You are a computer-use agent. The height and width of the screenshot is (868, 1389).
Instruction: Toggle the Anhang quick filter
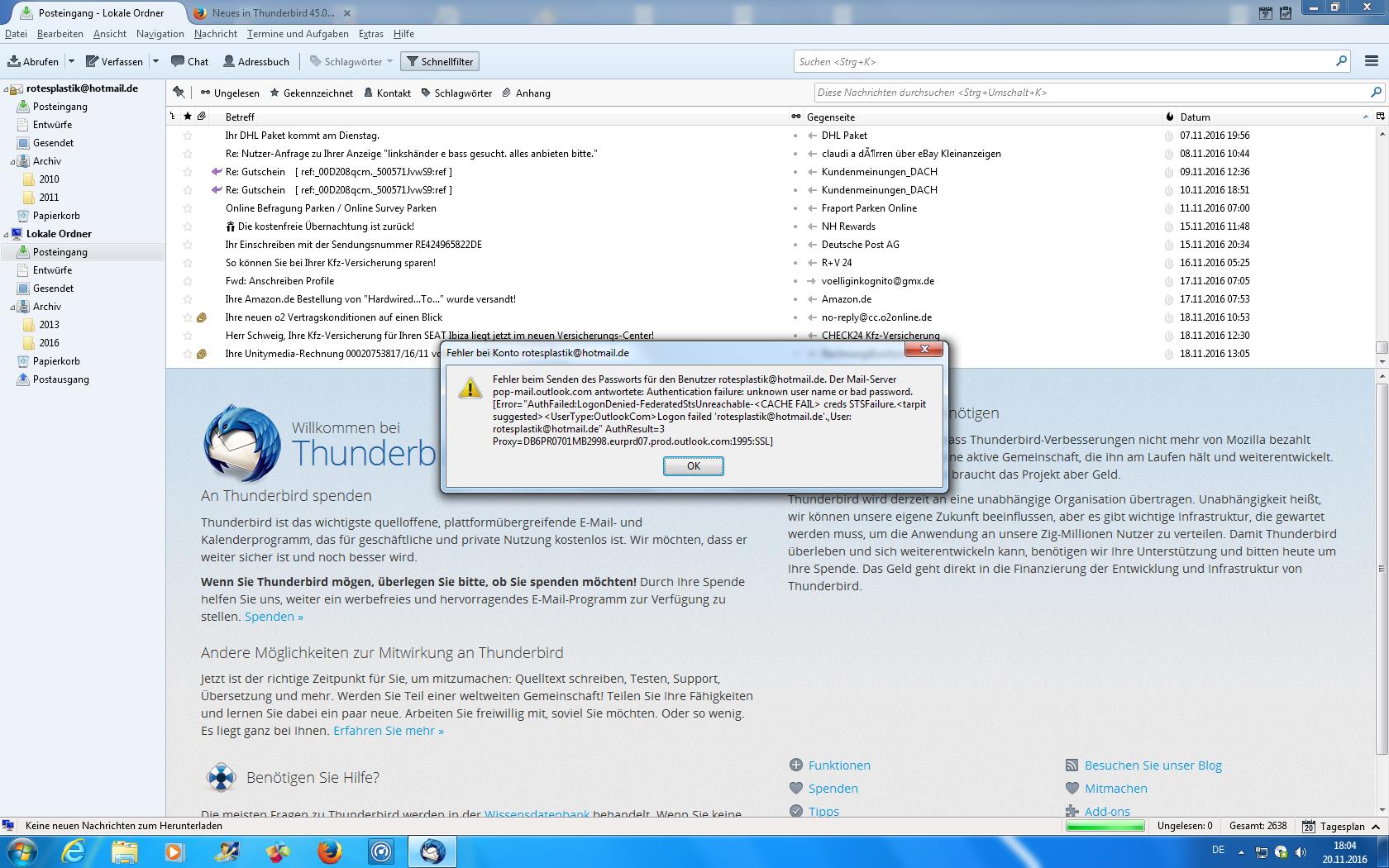[x=534, y=93]
